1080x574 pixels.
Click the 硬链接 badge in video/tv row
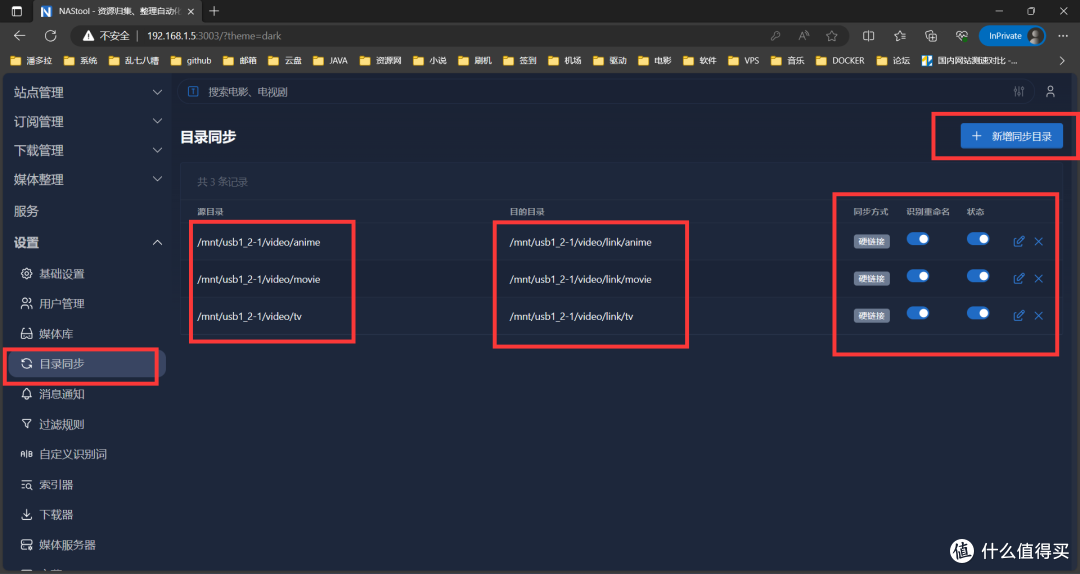[x=871, y=316]
